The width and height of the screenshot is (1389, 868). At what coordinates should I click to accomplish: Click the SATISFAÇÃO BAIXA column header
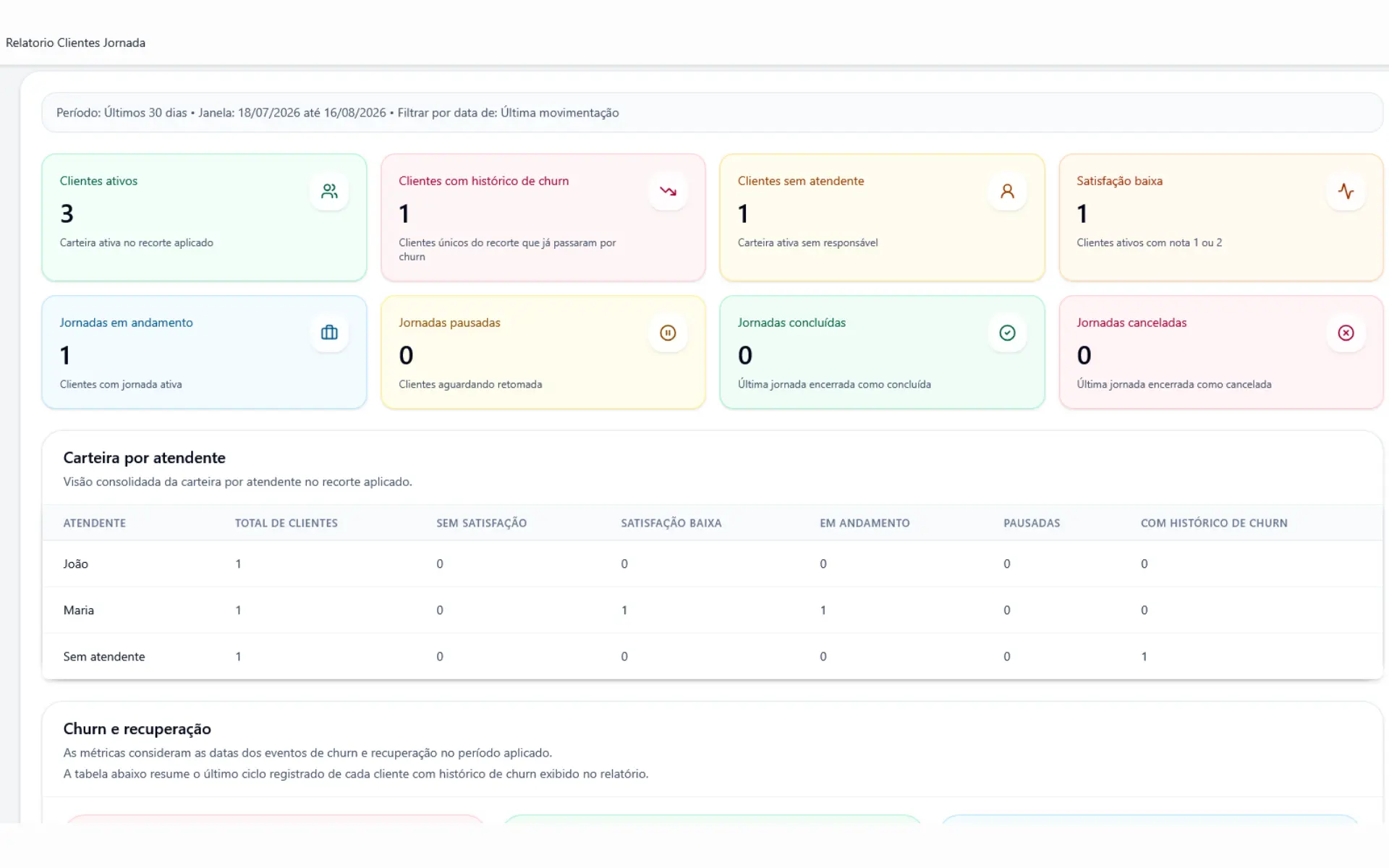tap(671, 523)
